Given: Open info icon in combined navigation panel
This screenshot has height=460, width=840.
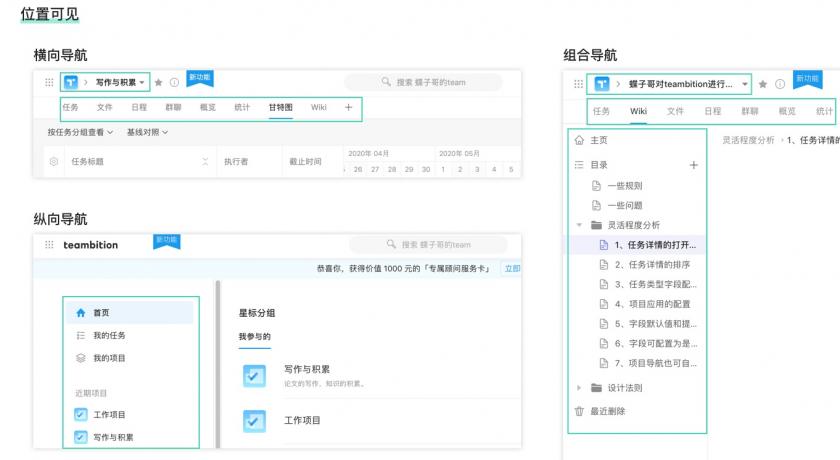Looking at the screenshot, I should point(780,84).
